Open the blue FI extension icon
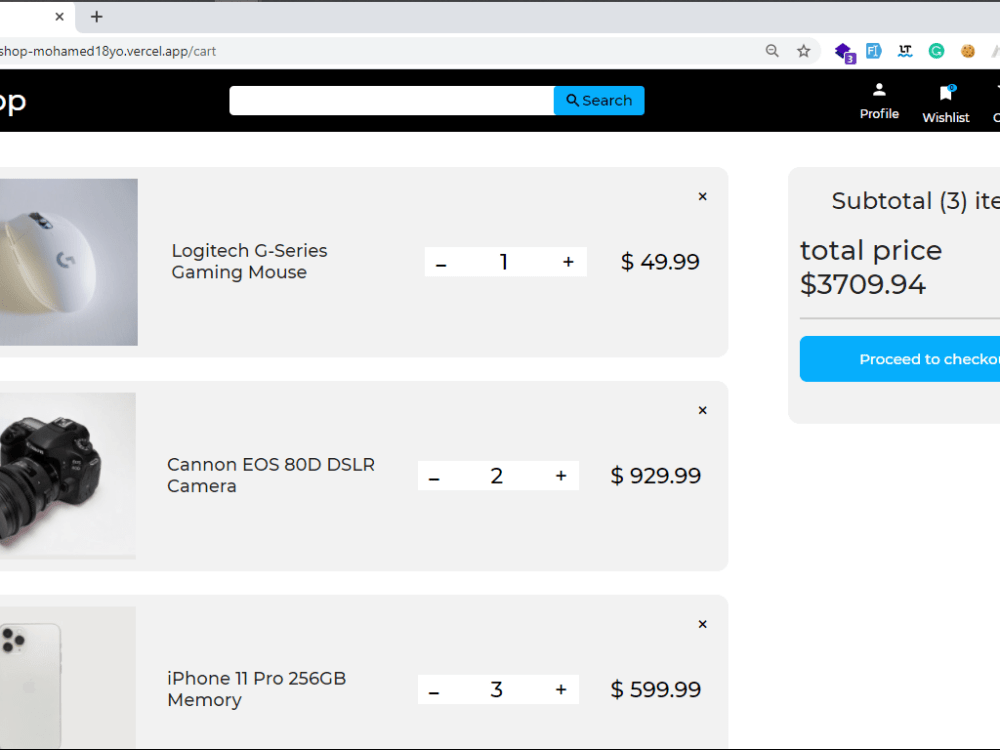Screen dimensions: 1000x750 point(874,51)
